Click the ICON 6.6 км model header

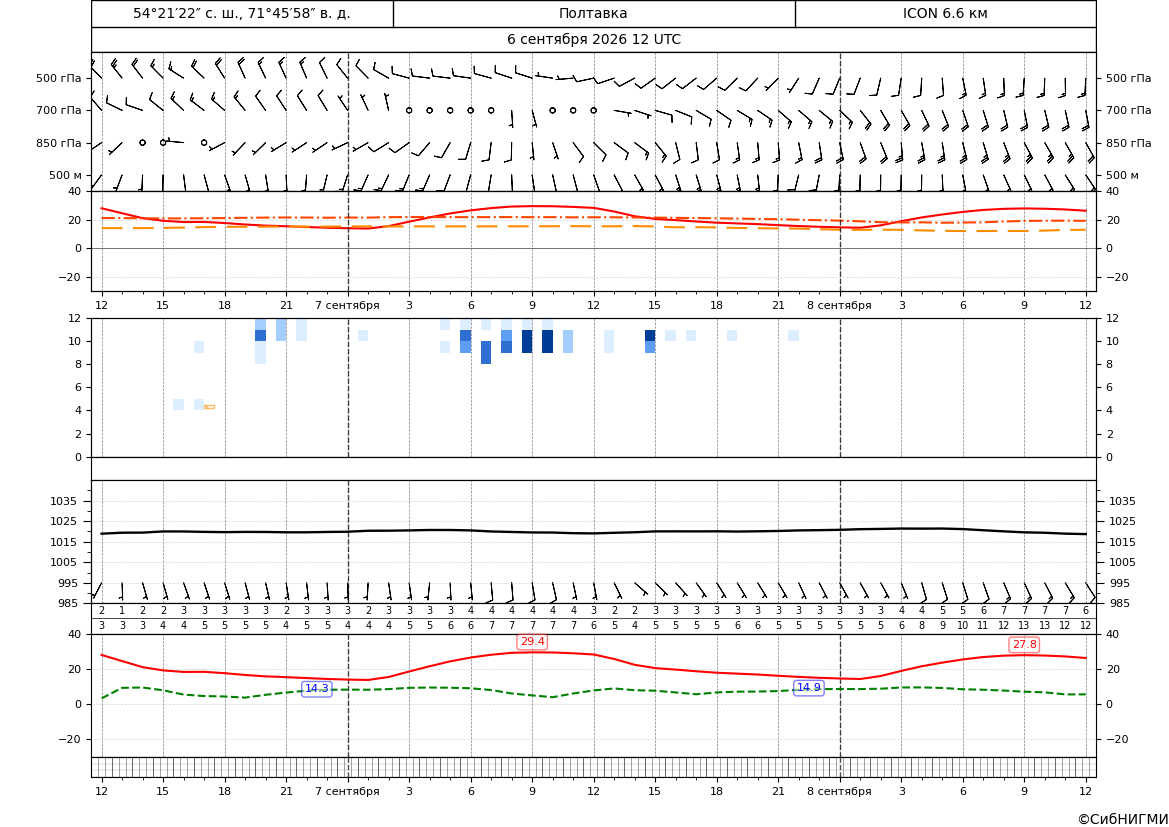(945, 13)
